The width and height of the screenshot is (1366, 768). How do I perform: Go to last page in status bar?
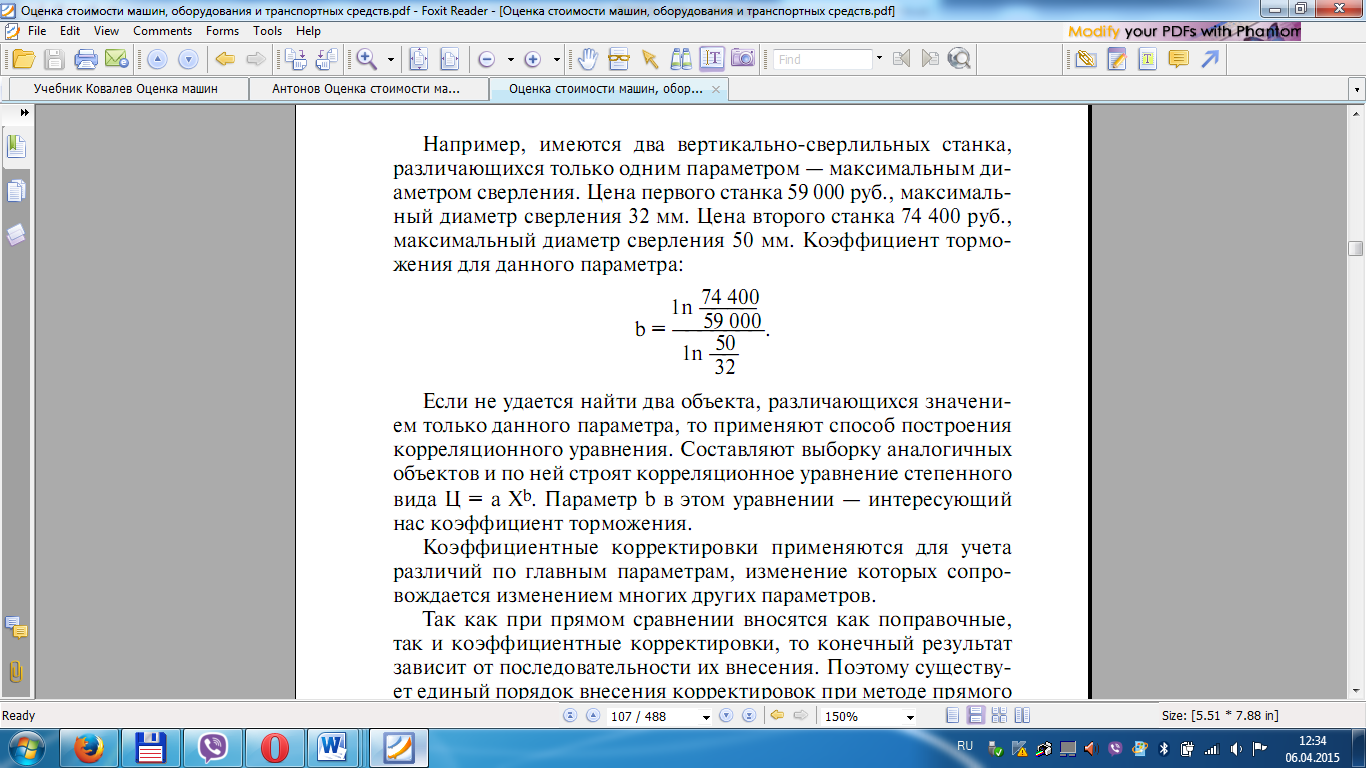[747, 716]
